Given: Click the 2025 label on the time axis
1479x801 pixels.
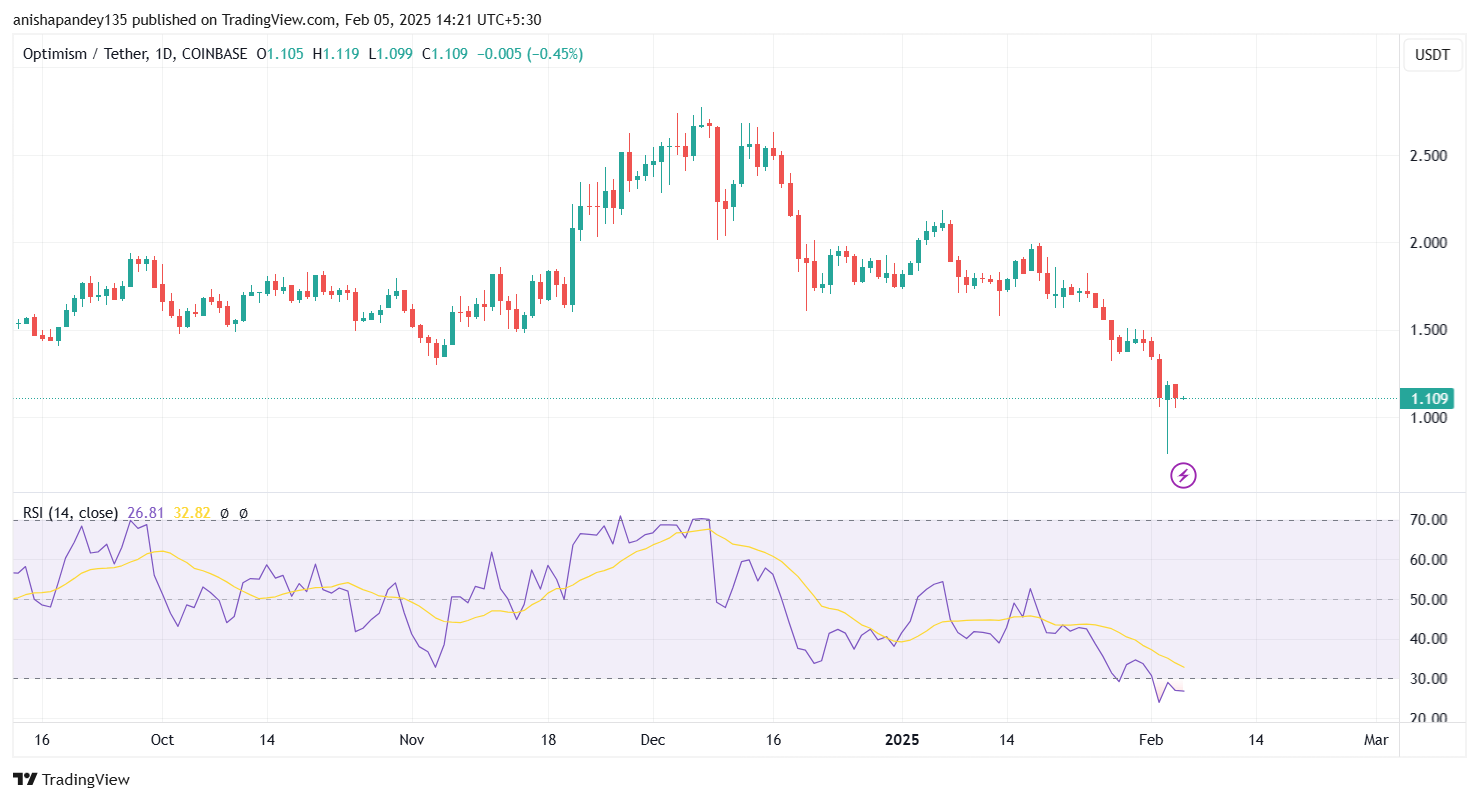Looking at the screenshot, I should (x=902, y=740).
